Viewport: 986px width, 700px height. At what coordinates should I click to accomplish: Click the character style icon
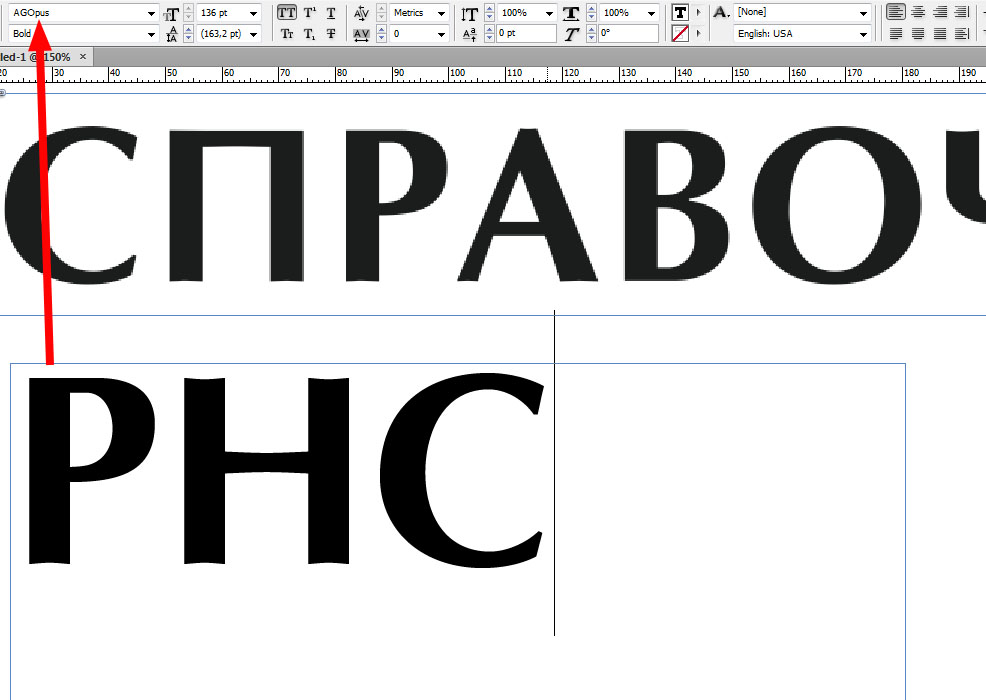721,12
